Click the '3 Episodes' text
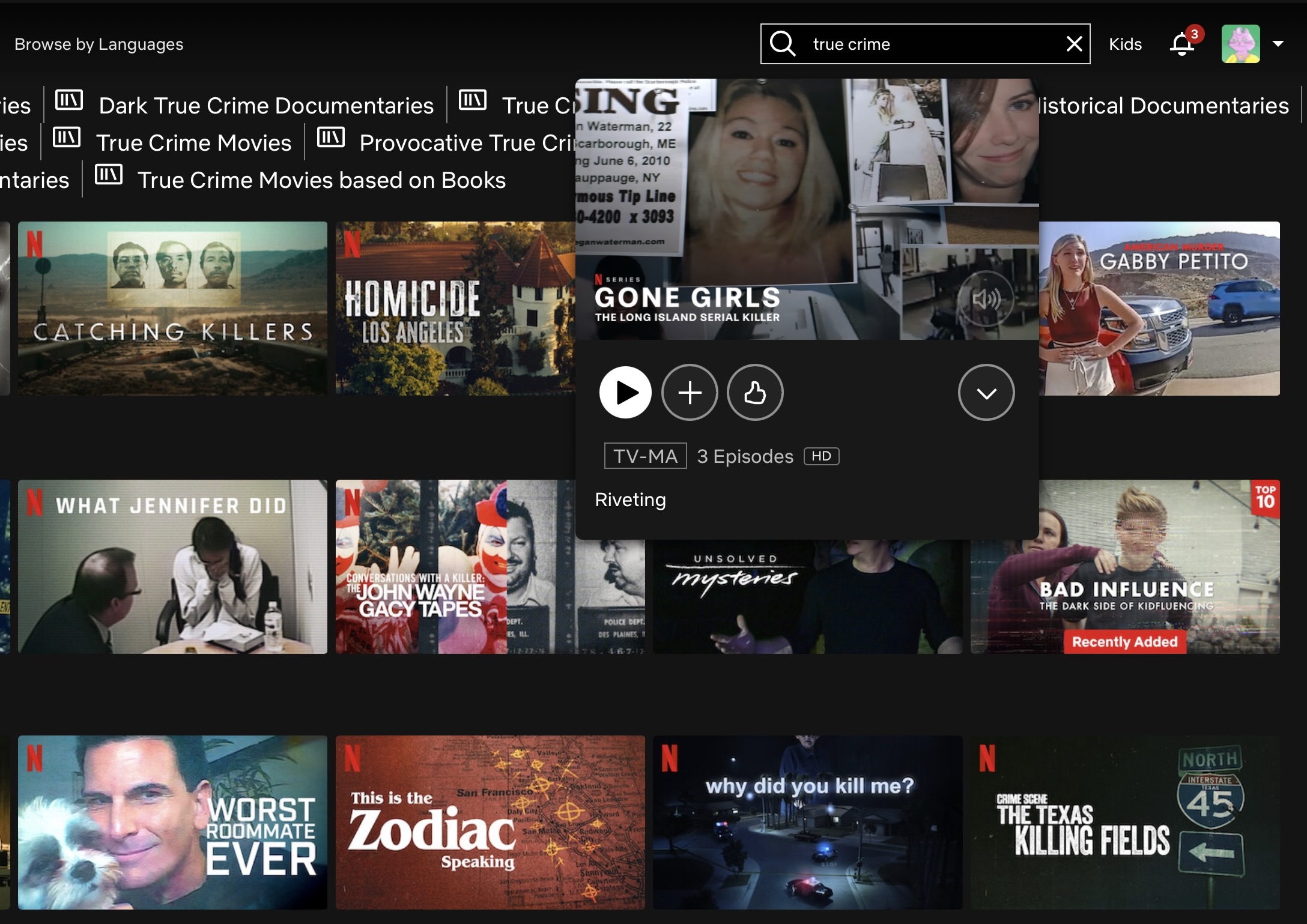This screenshot has width=1307, height=924. pyautogui.click(x=745, y=456)
